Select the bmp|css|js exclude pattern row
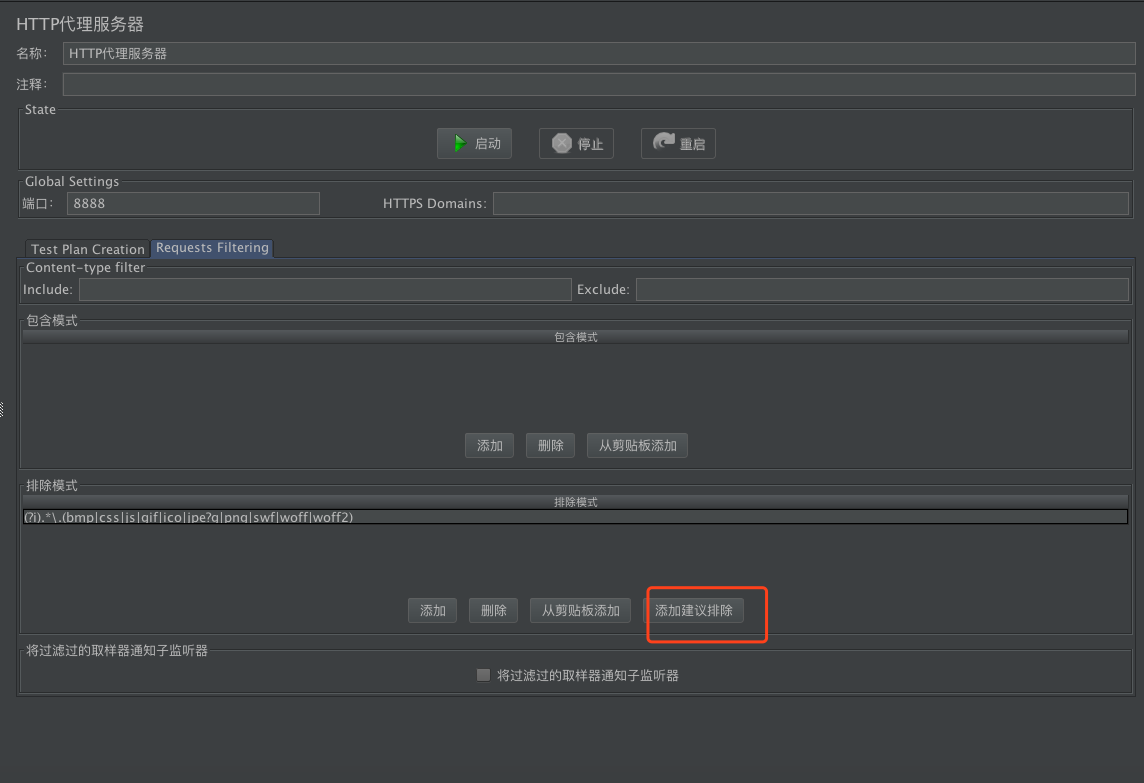This screenshot has width=1144, height=783. tap(576, 517)
